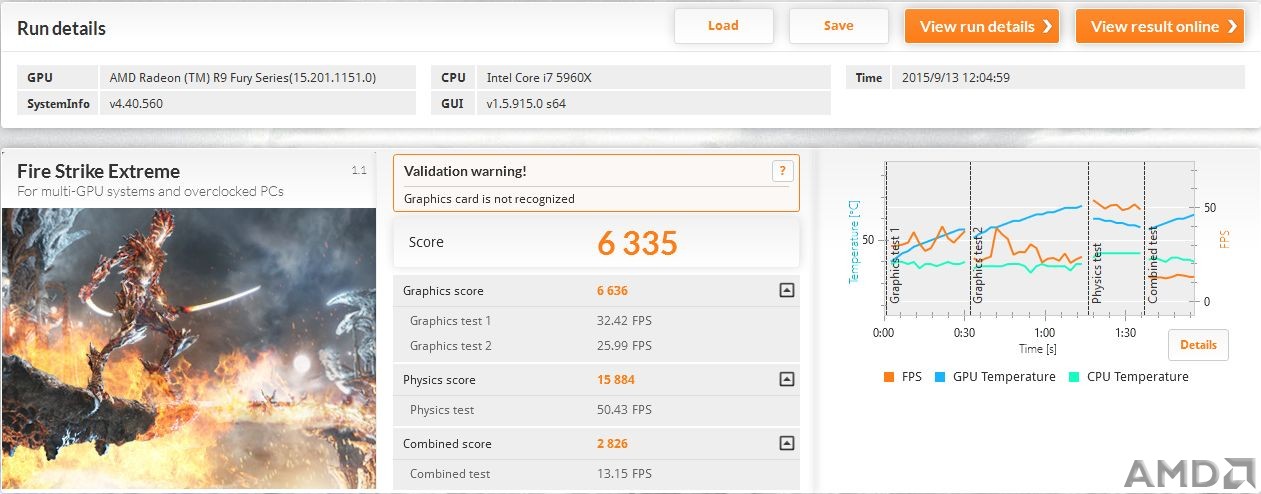The image size is (1261, 494).
Task: Select the Time value 2015/9/13 12:04:59
Action: 956,77
